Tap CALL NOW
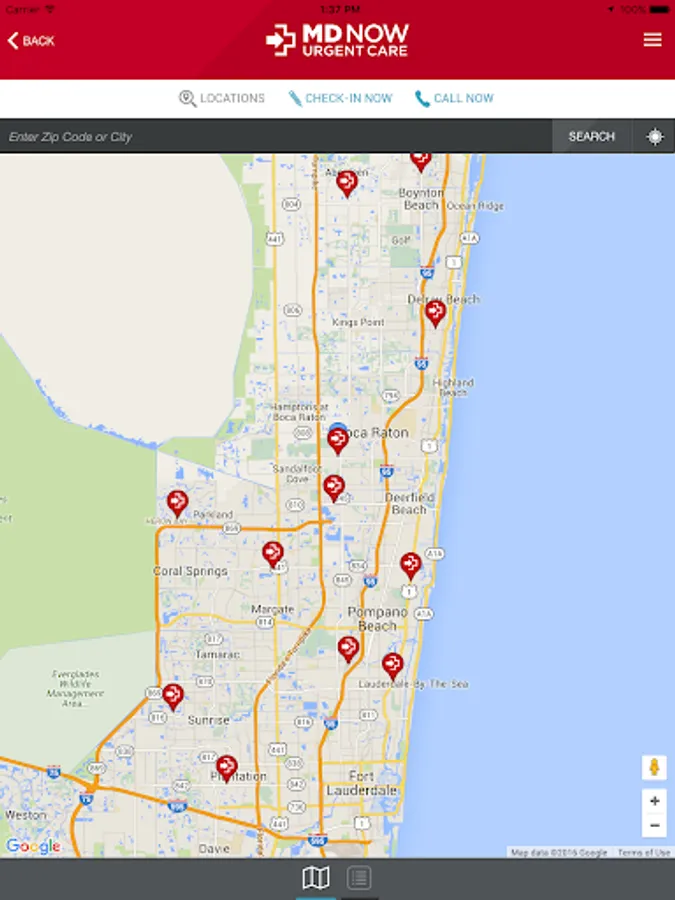This screenshot has width=675, height=900. tap(454, 98)
